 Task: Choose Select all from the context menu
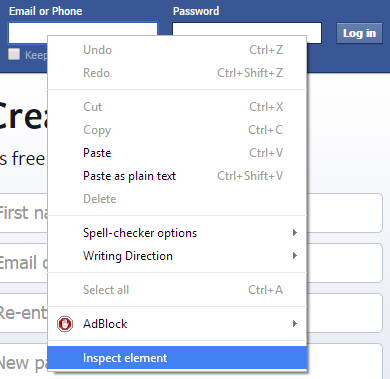click(177, 290)
